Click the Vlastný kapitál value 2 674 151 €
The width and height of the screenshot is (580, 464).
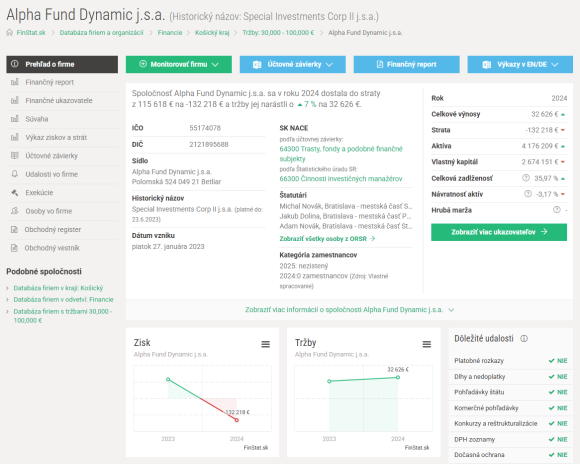coord(540,162)
